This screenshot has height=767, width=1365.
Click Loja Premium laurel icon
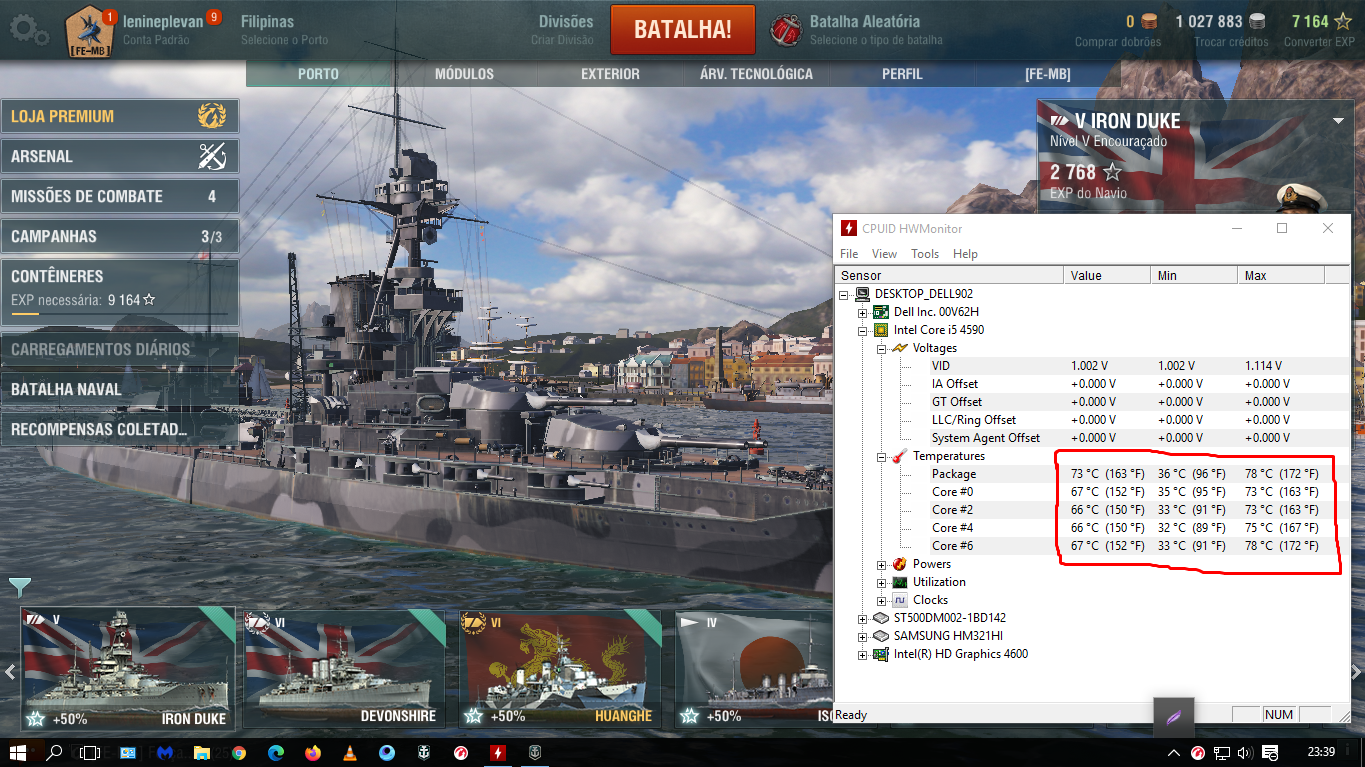tap(212, 116)
